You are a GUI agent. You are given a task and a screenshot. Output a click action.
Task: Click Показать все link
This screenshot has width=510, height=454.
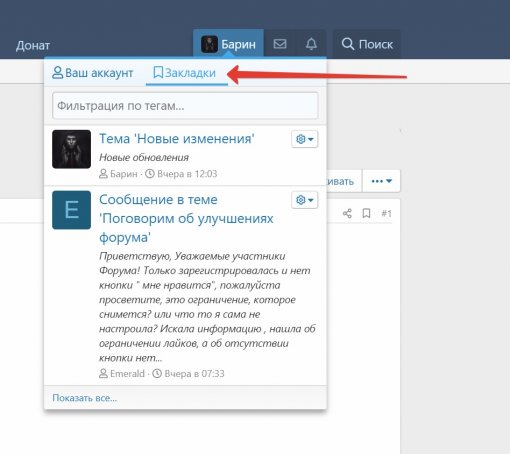pyautogui.click(x=85, y=398)
